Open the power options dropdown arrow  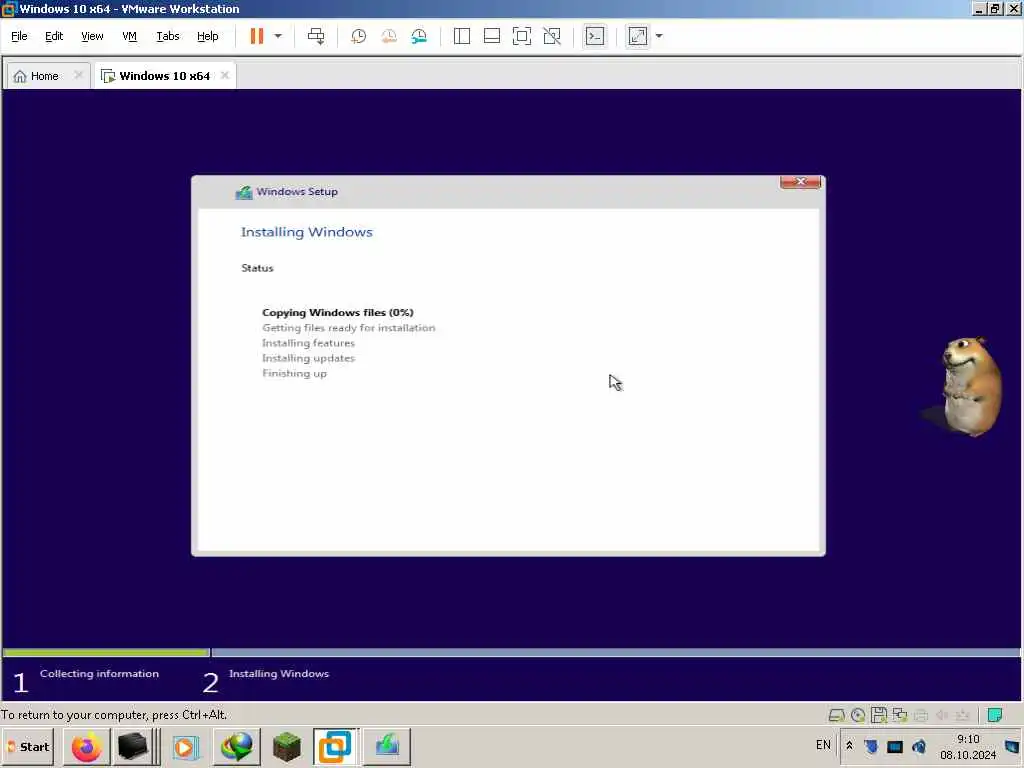pos(278,36)
